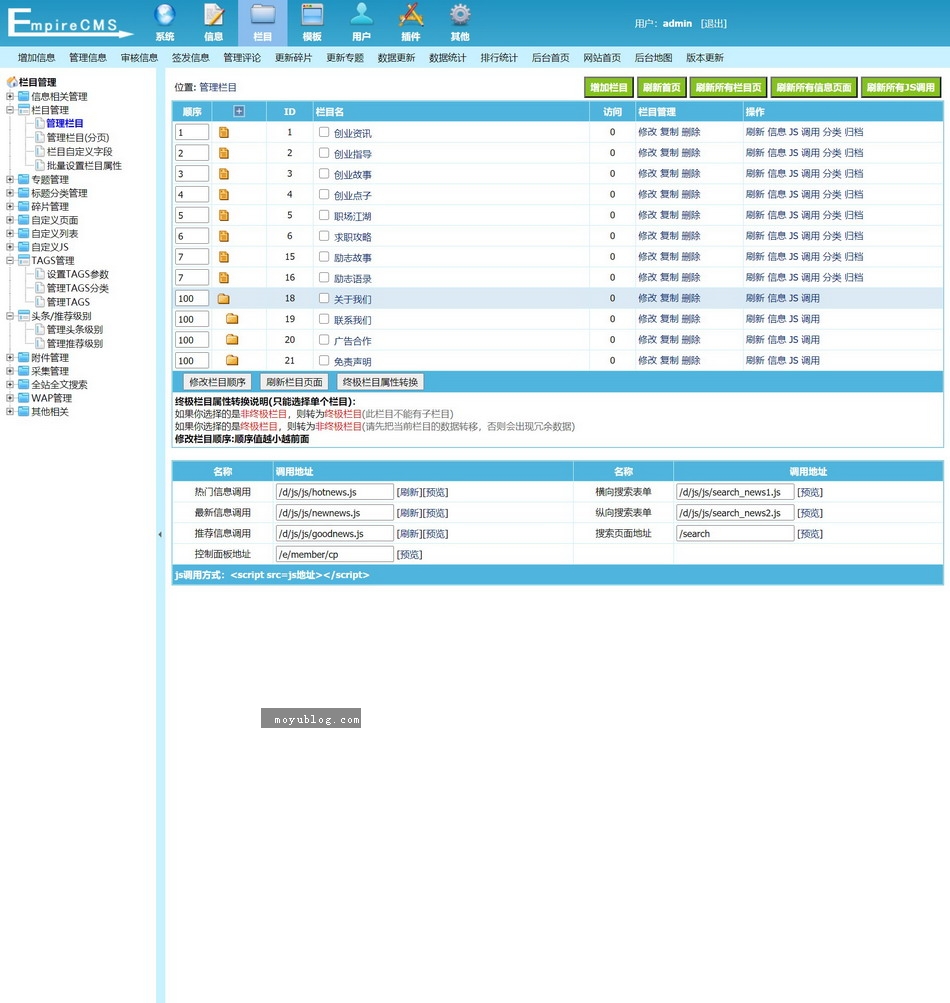
Task: Check the 求职攻略 column checkbox
Action: [324, 236]
